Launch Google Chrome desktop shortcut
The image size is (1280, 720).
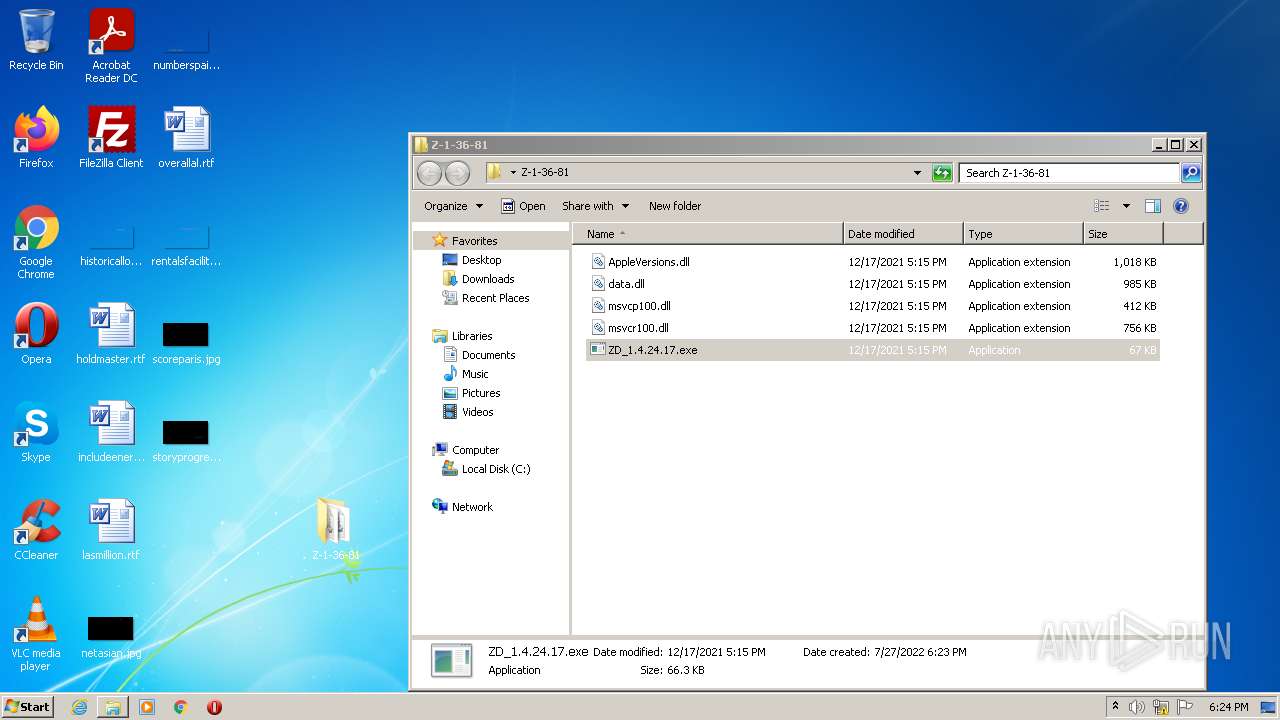[x=36, y=243]
